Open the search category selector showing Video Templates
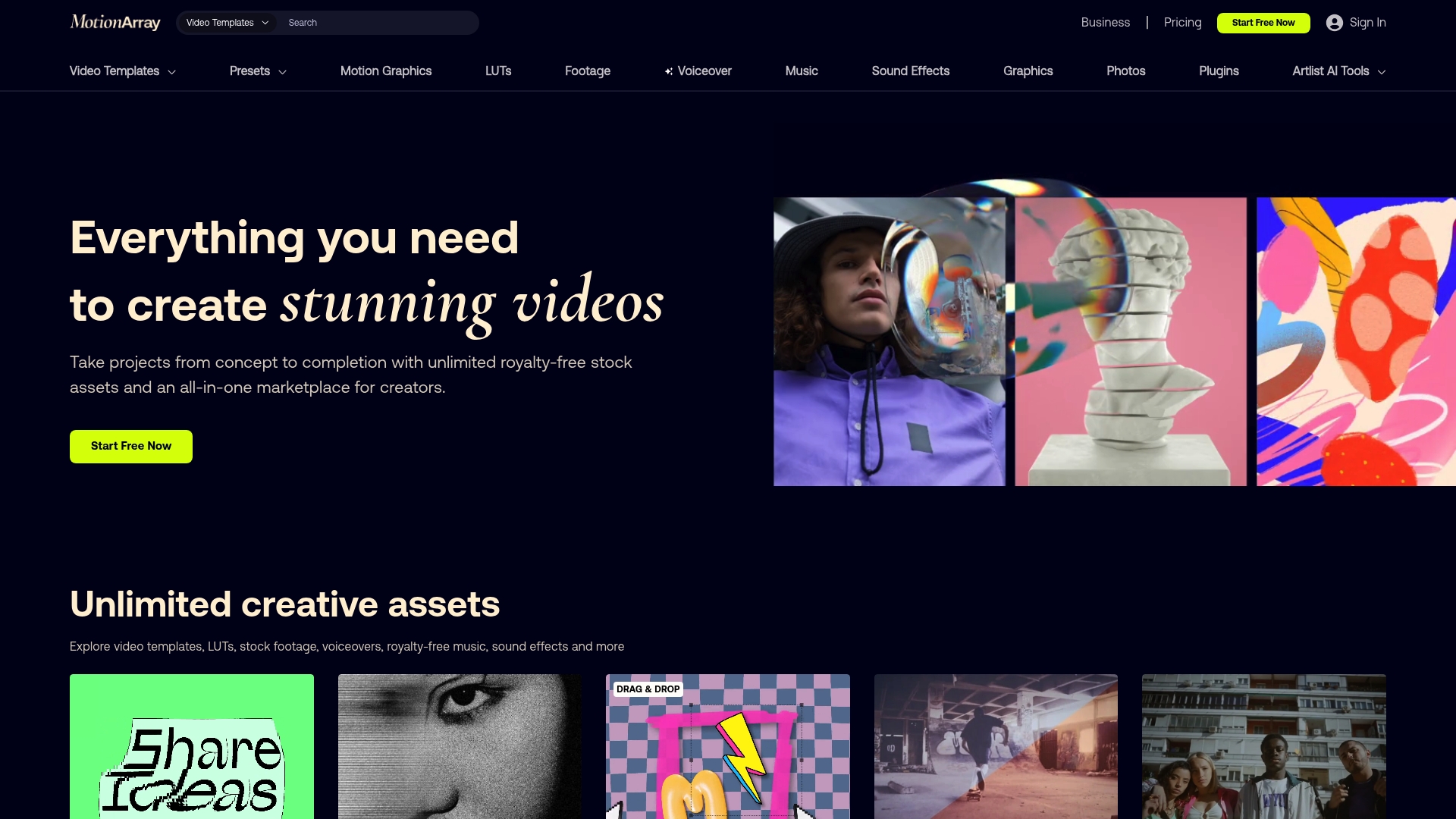1456x819 pixels. click(225, 23)
